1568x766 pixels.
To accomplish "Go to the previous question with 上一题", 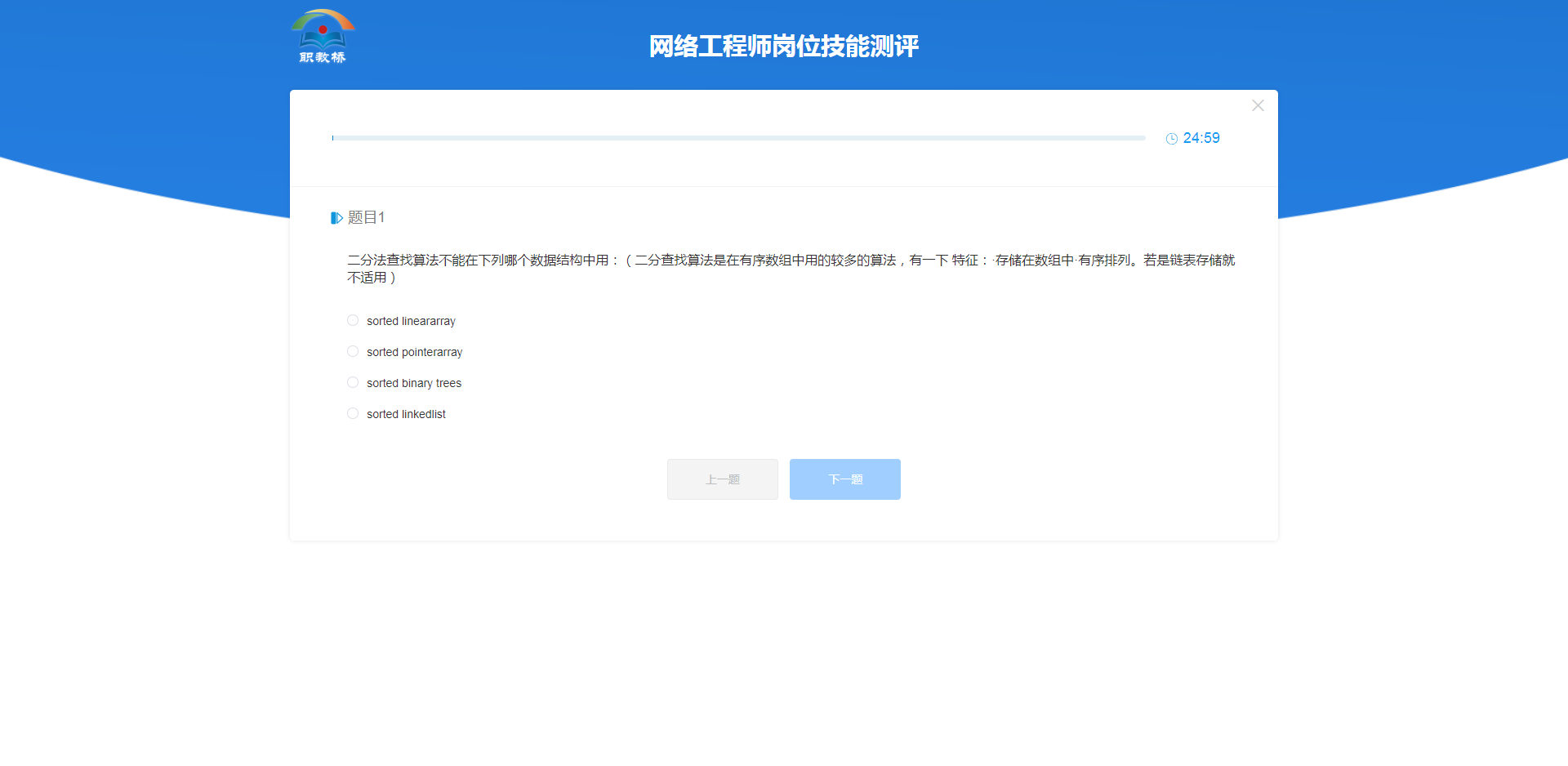I will (x=722, y=479).
